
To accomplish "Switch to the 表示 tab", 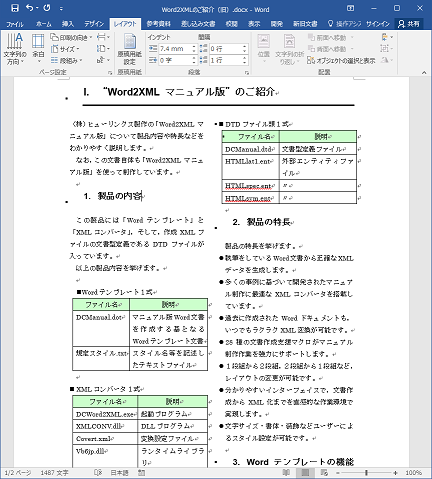I will point(254,24).
